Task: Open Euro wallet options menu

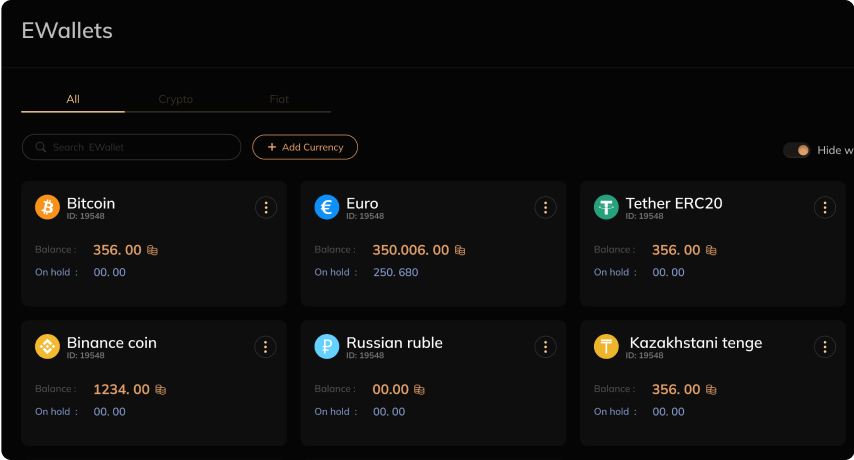Action: click(x=545, y=207)
